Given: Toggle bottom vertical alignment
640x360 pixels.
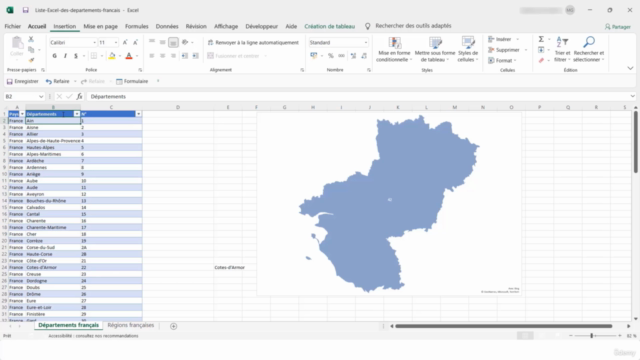Looking at the screenshot, I should [x=173, y=42].
